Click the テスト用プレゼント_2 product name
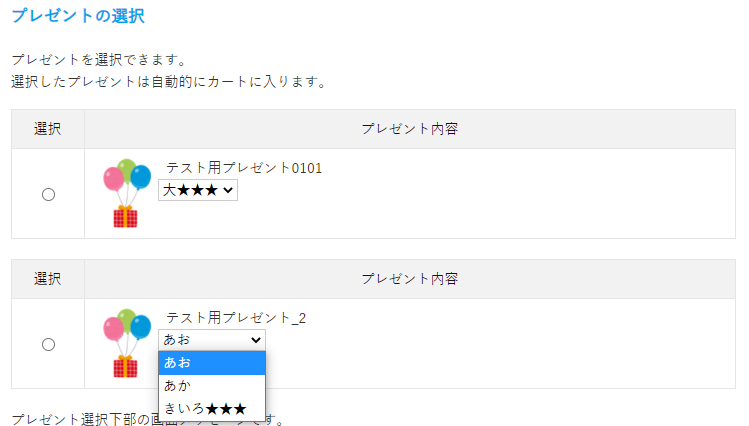Image resolution: width=749 pixels, height=426 pixels. coord(235,318)
